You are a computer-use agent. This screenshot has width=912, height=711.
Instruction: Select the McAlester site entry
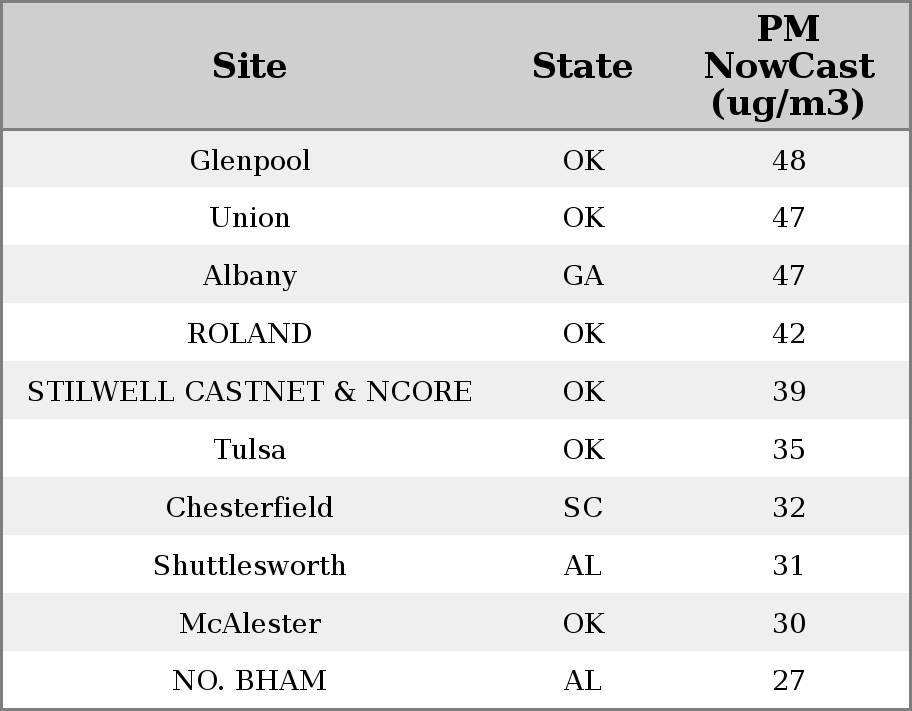pos(250,624)
